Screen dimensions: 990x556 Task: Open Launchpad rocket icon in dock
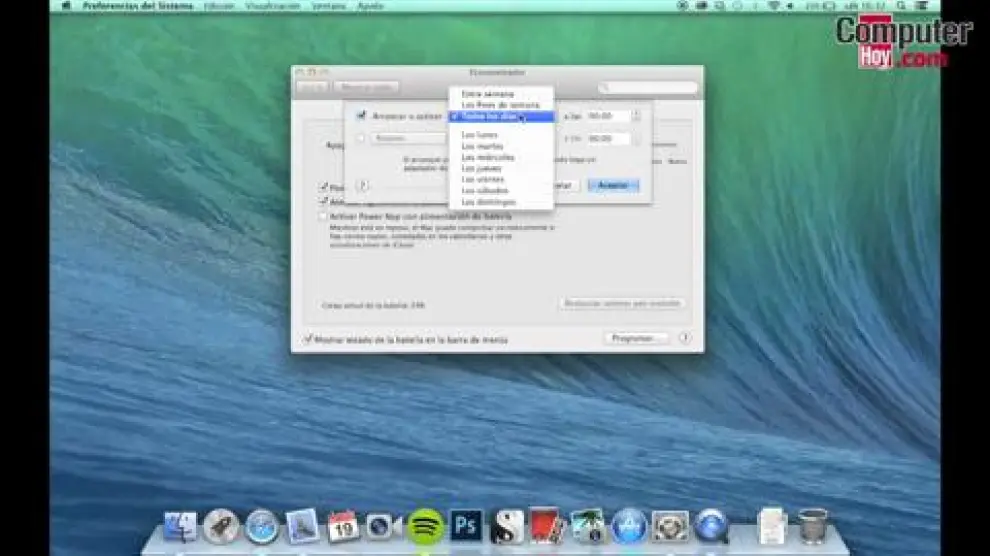coord(221,526)
